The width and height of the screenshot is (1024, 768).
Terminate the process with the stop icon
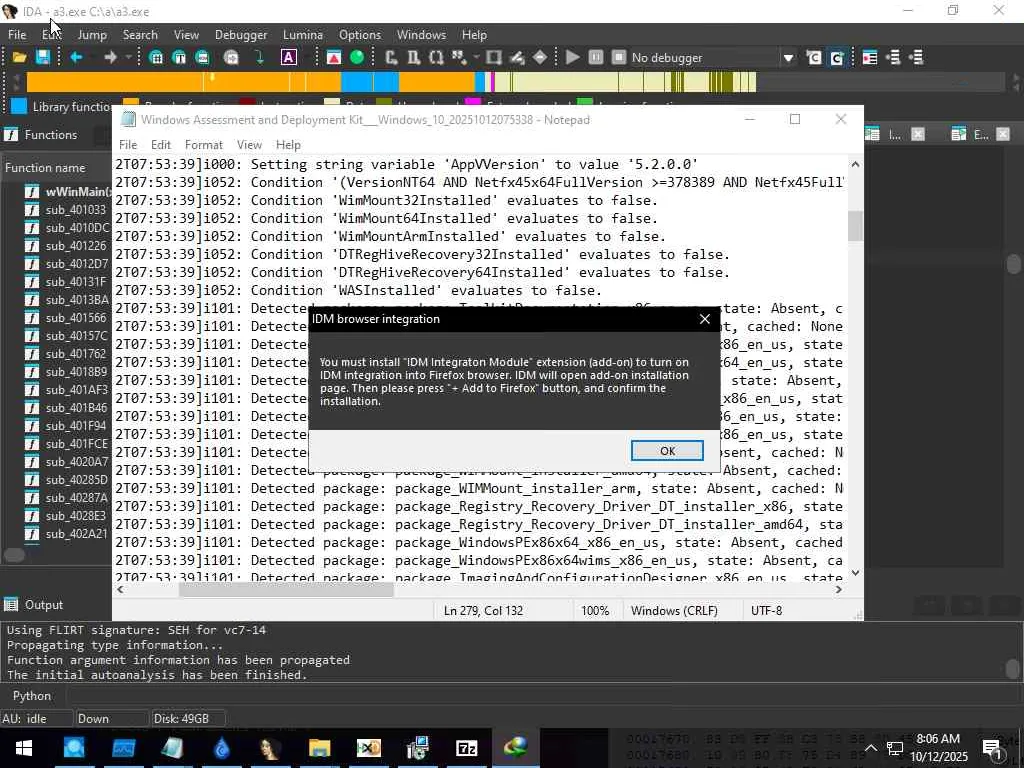point(618,57)
